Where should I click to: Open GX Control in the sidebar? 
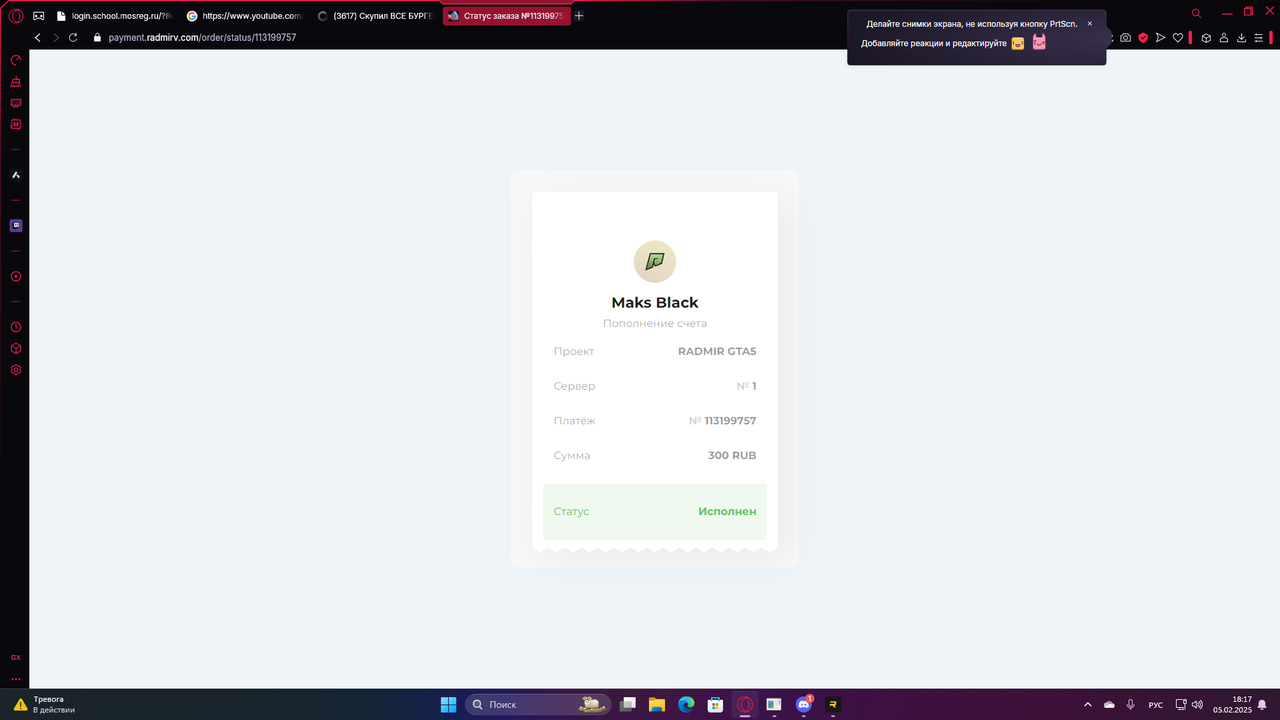(16, 60)
